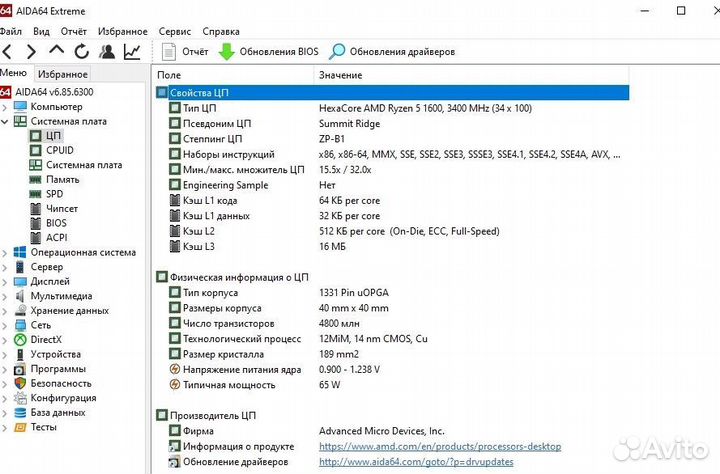The height and width of the screenshot is (474, 720).
Task: Select the Компьютер monitor icon in the tree
Action: (x=20, y=107)
